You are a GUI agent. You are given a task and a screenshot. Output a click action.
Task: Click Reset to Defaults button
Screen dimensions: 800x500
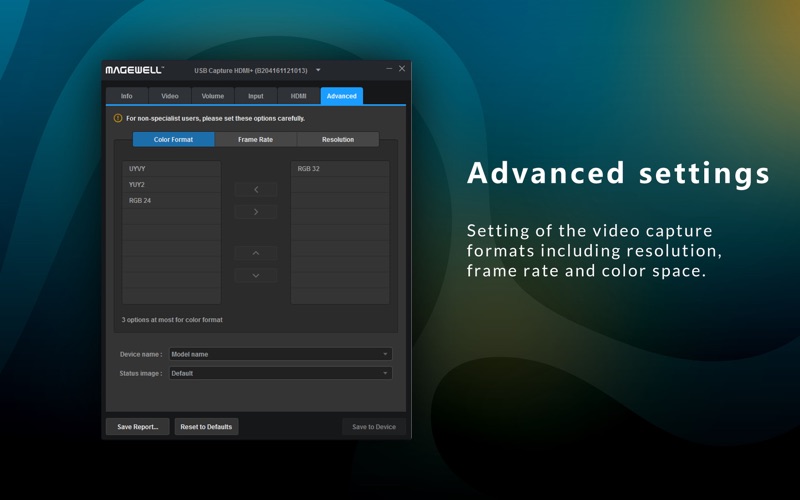(x=206, y=427)
